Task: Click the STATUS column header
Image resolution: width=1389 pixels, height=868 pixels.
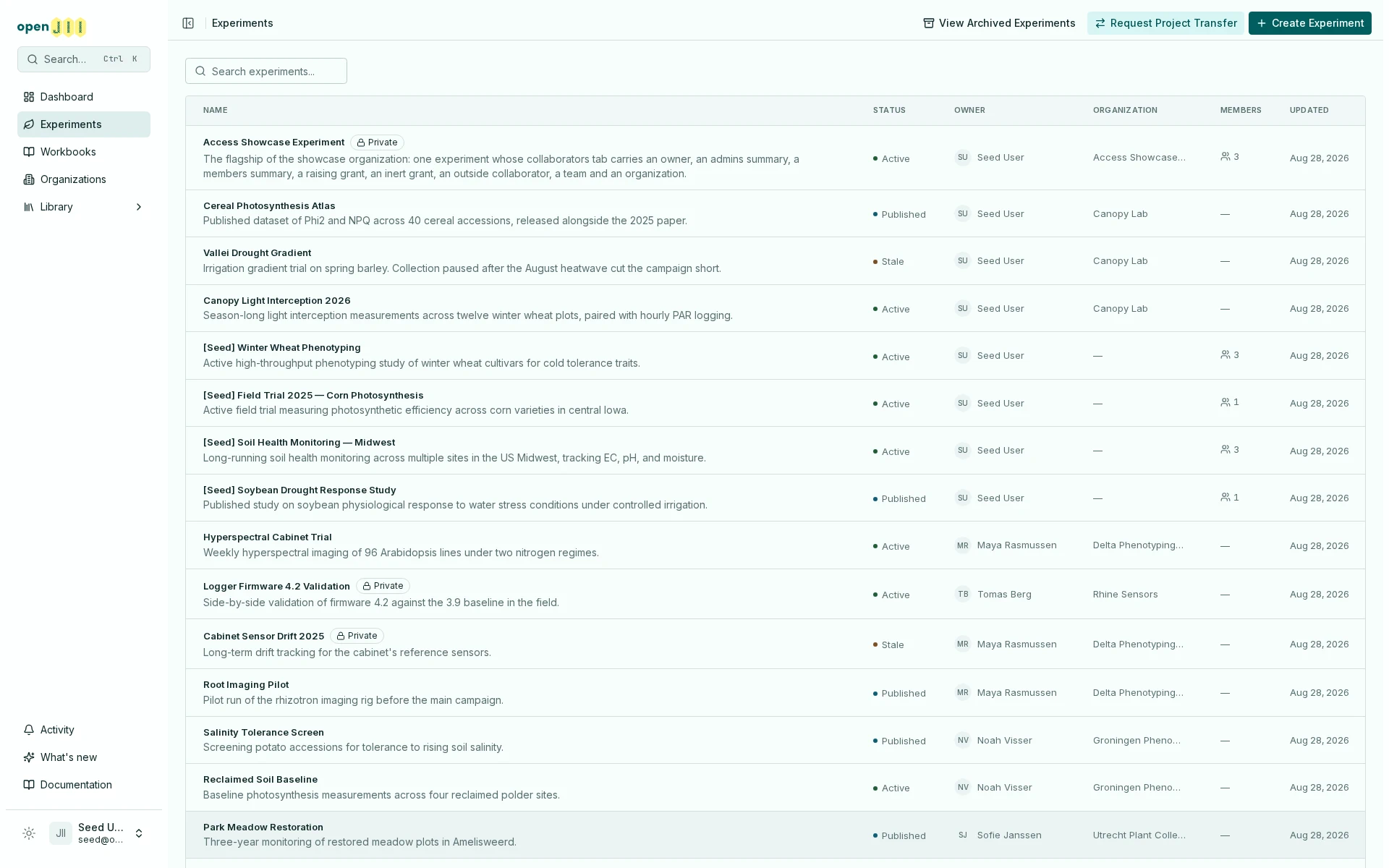Action: pos(889,110)
